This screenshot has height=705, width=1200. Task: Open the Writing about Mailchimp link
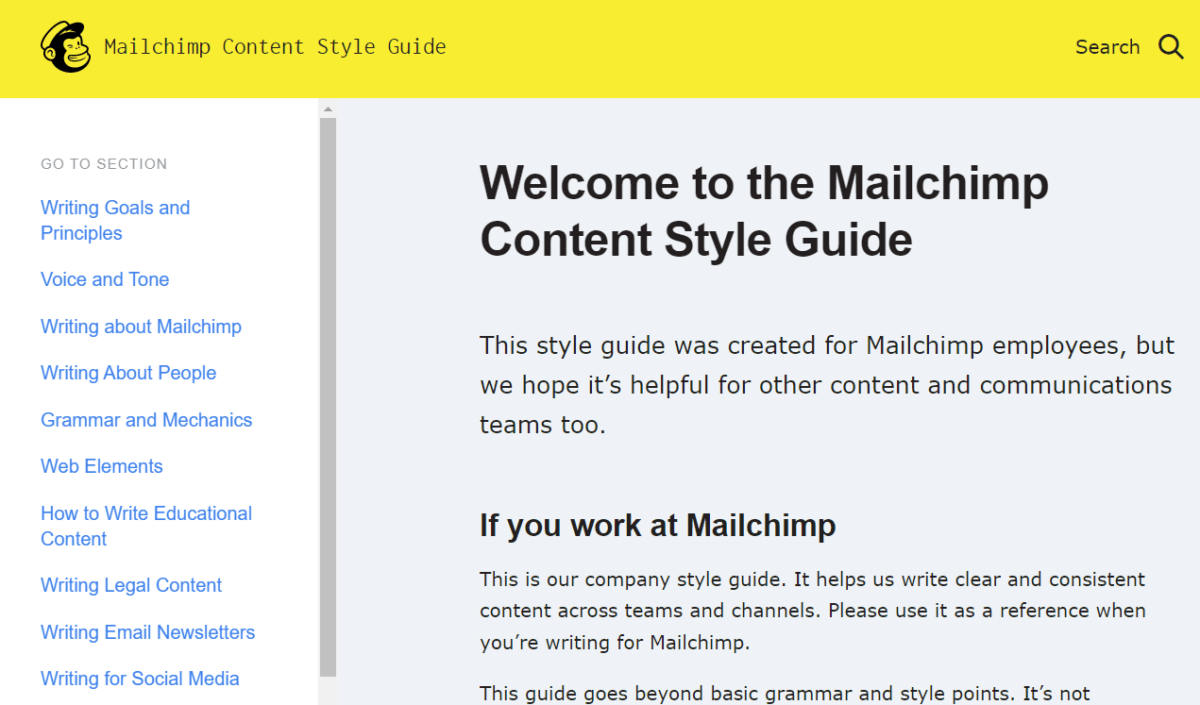pos(140,326)
